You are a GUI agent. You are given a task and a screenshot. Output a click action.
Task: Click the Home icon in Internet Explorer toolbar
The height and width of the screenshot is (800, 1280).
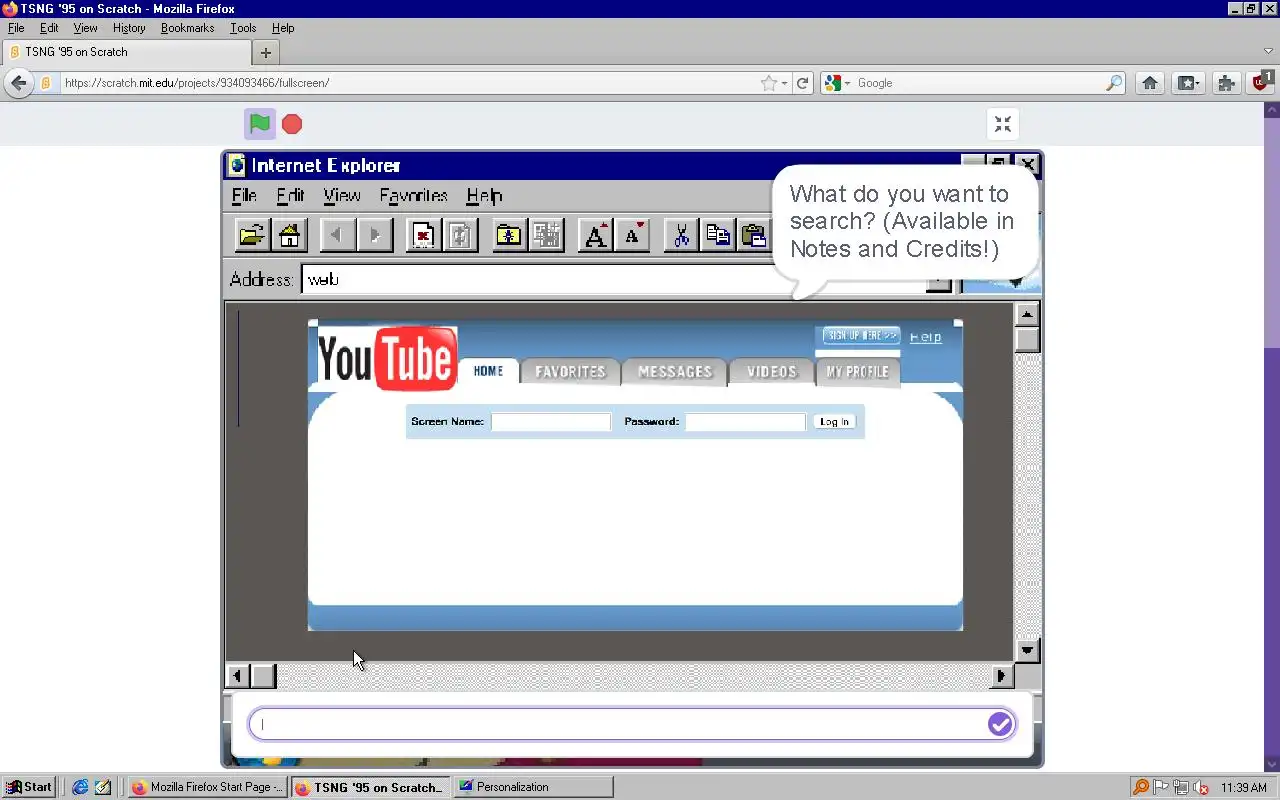pos(289,235)
